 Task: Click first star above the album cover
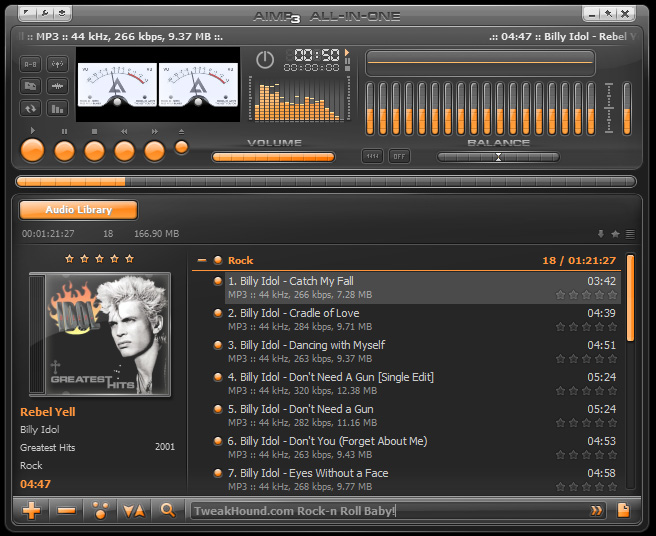(x=69, y=259)
